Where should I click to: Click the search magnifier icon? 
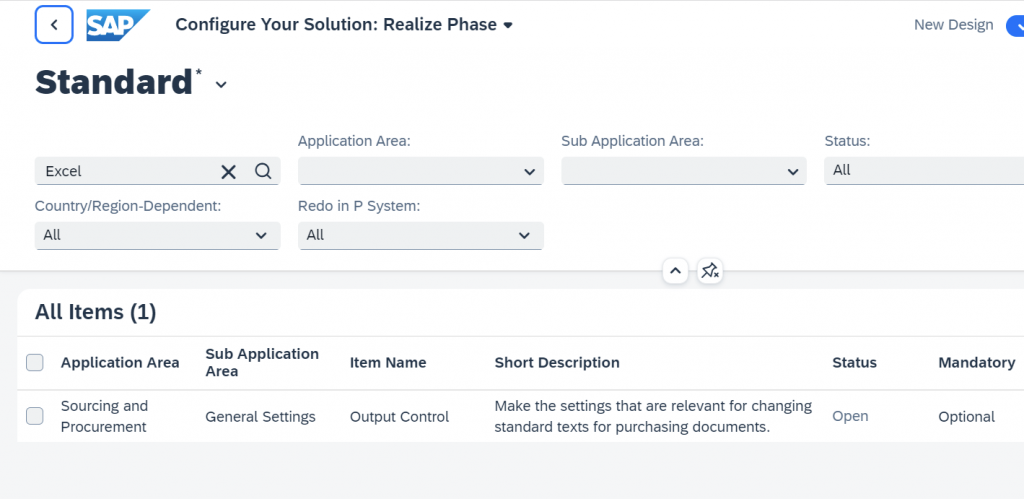263,171
